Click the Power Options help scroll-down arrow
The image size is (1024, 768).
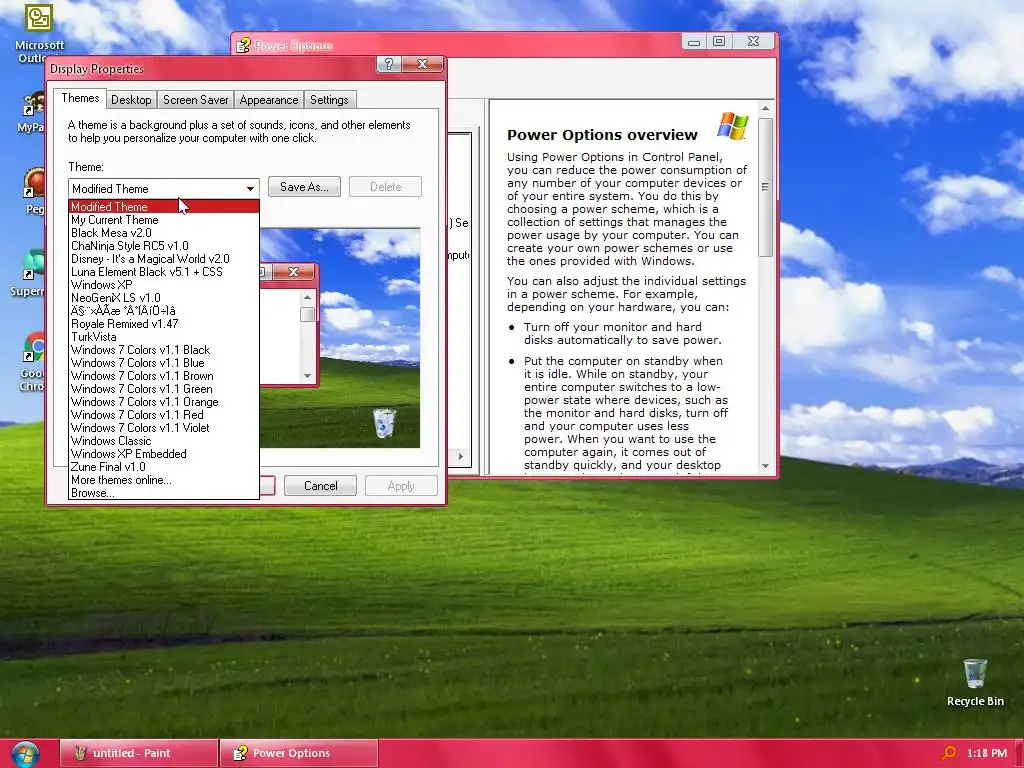click(x=765, y=466)
